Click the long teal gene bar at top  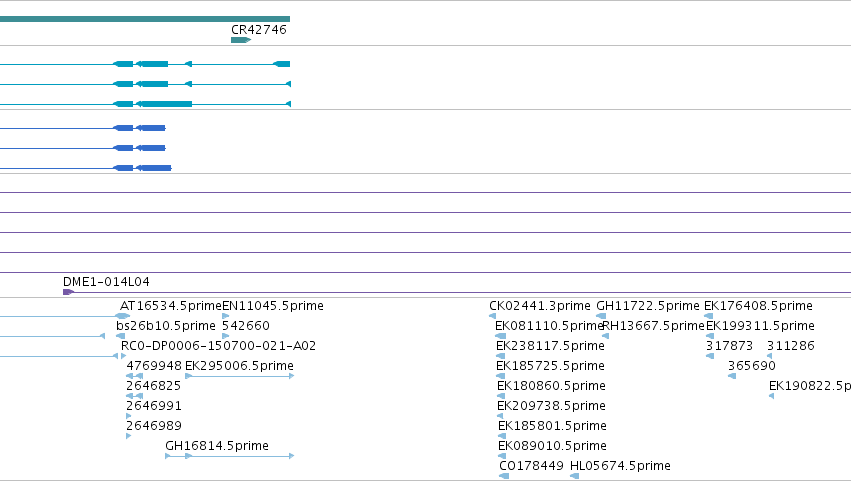point(145,19)
